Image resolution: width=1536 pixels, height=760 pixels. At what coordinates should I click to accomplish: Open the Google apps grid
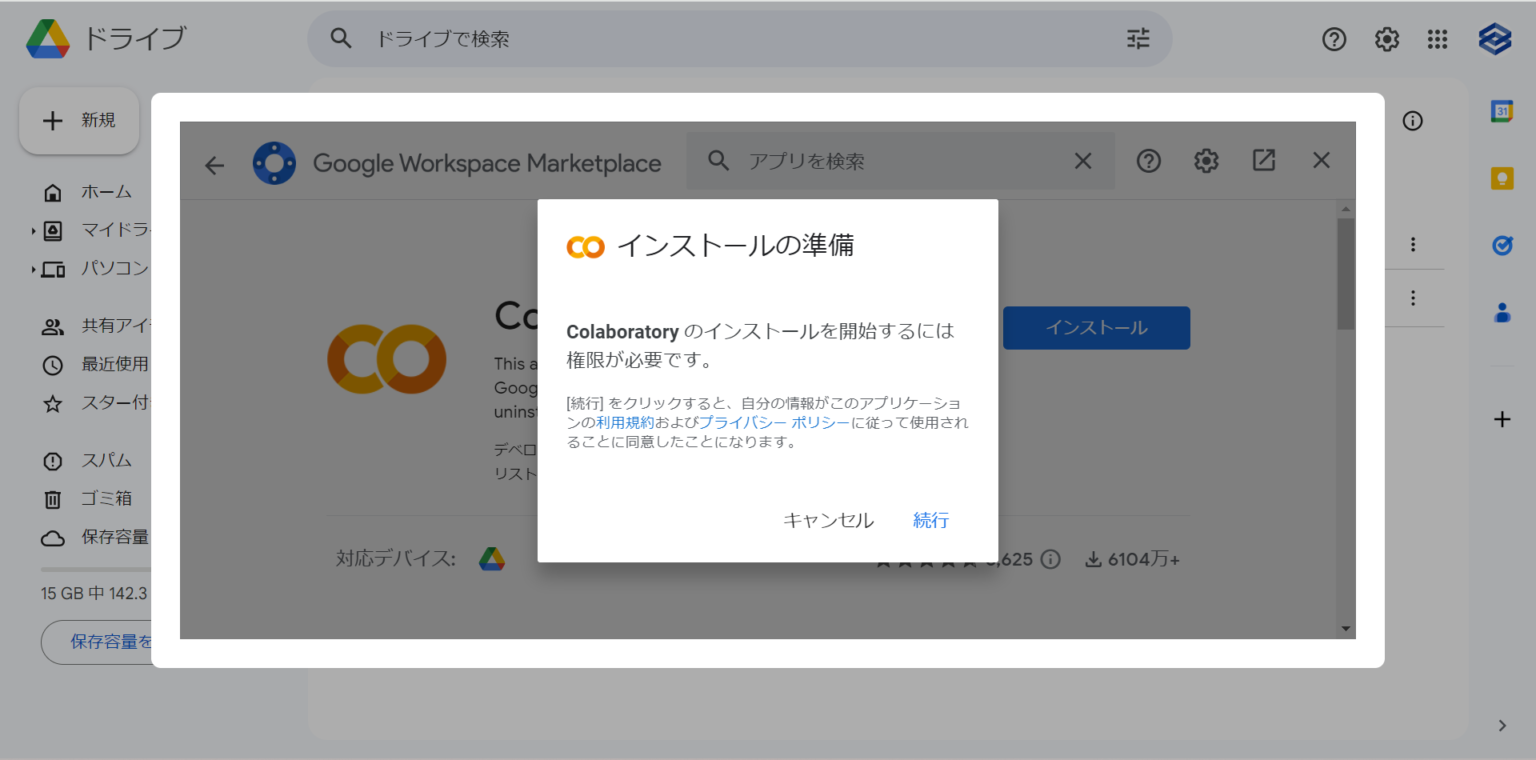pyautogui.click(x=1438, y=39)
